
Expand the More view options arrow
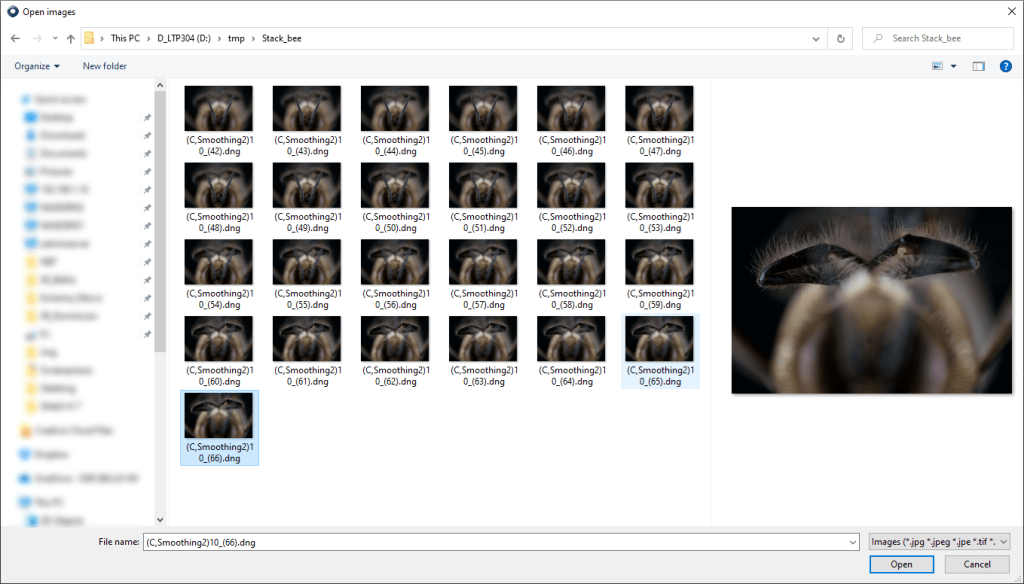coord(953,66)
